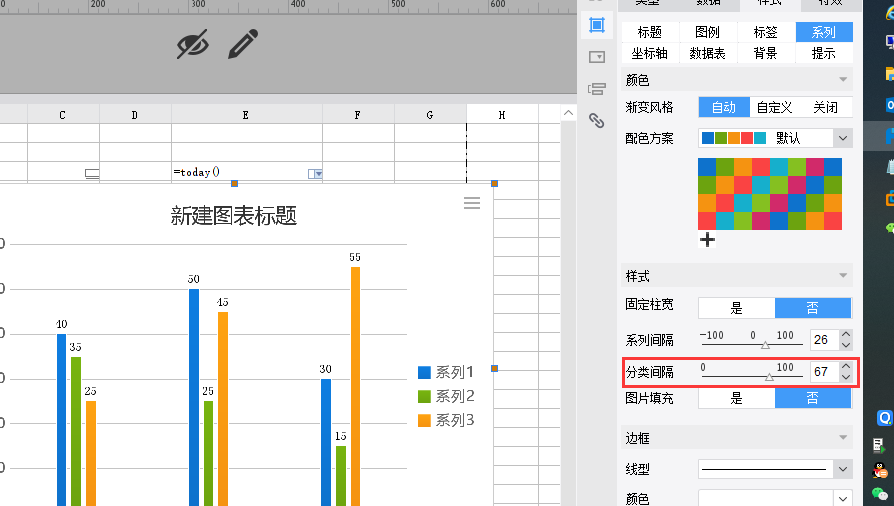Click 关闭 for 渐变风格
This screenshot has width=894, height=506.
[x=825, y=107]
